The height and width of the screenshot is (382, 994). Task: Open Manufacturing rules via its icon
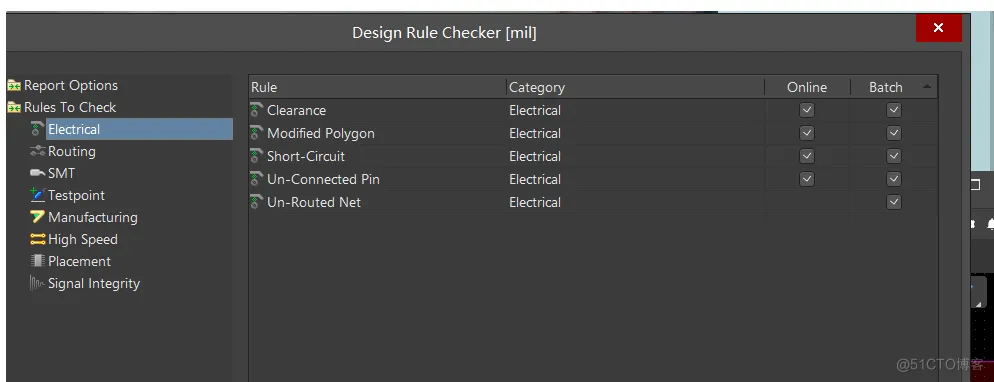(37, 217)
